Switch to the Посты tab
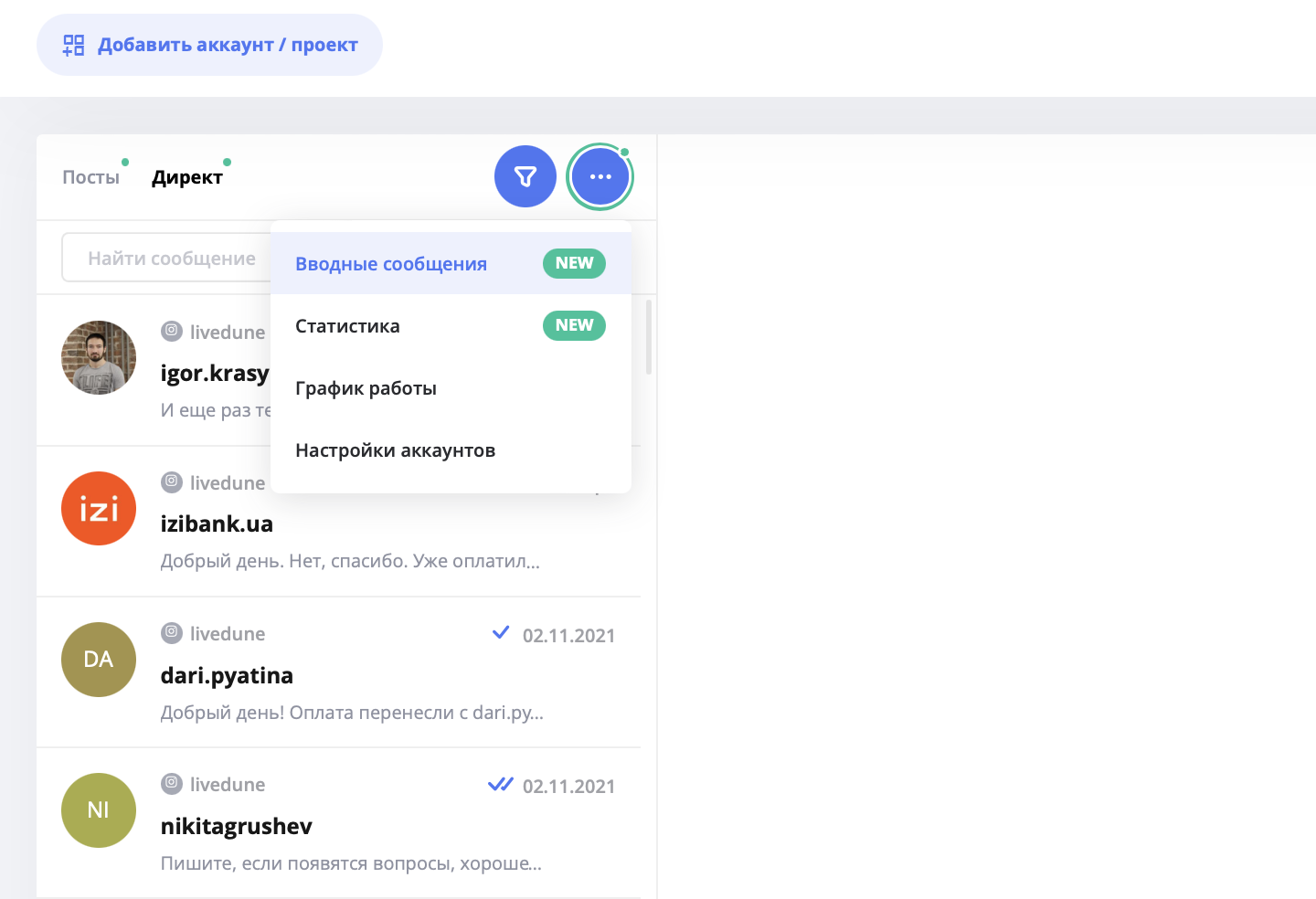This screenshot has width=1316, height=899. click(x=90, y=177)
